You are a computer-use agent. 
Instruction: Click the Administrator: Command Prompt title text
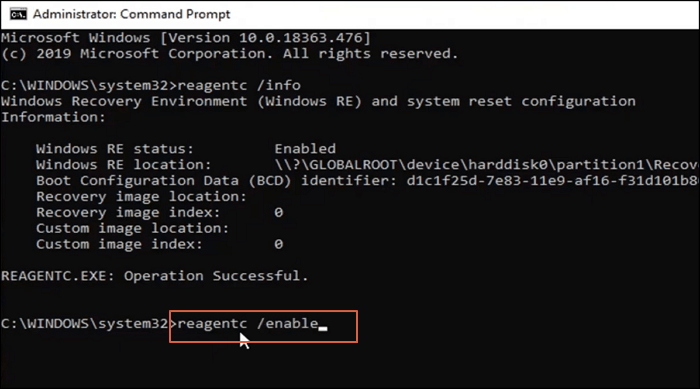click(132, 14)
